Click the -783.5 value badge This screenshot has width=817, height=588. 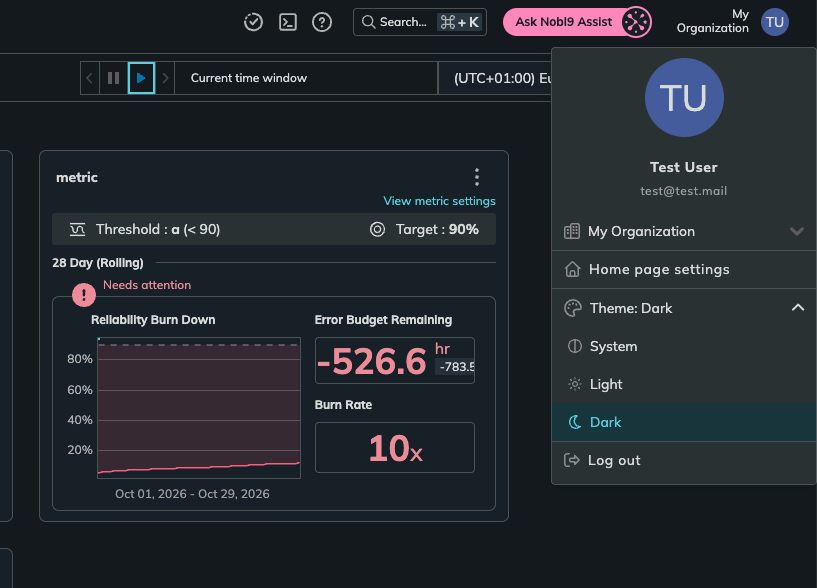456,366
